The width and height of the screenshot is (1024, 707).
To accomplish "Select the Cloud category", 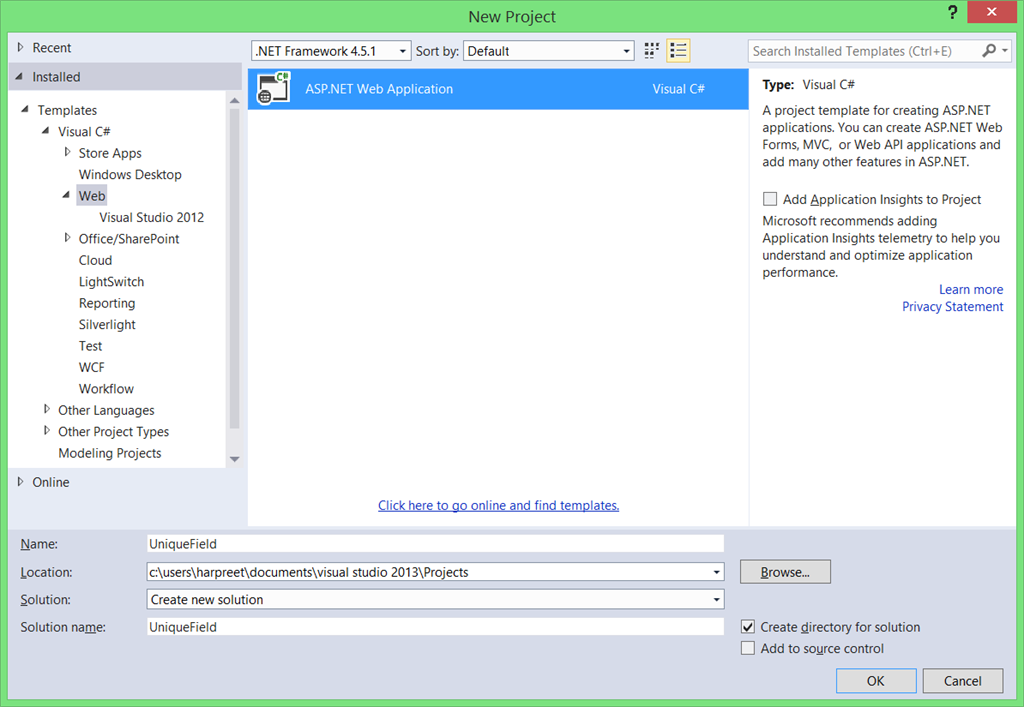I will click(95, 260).
